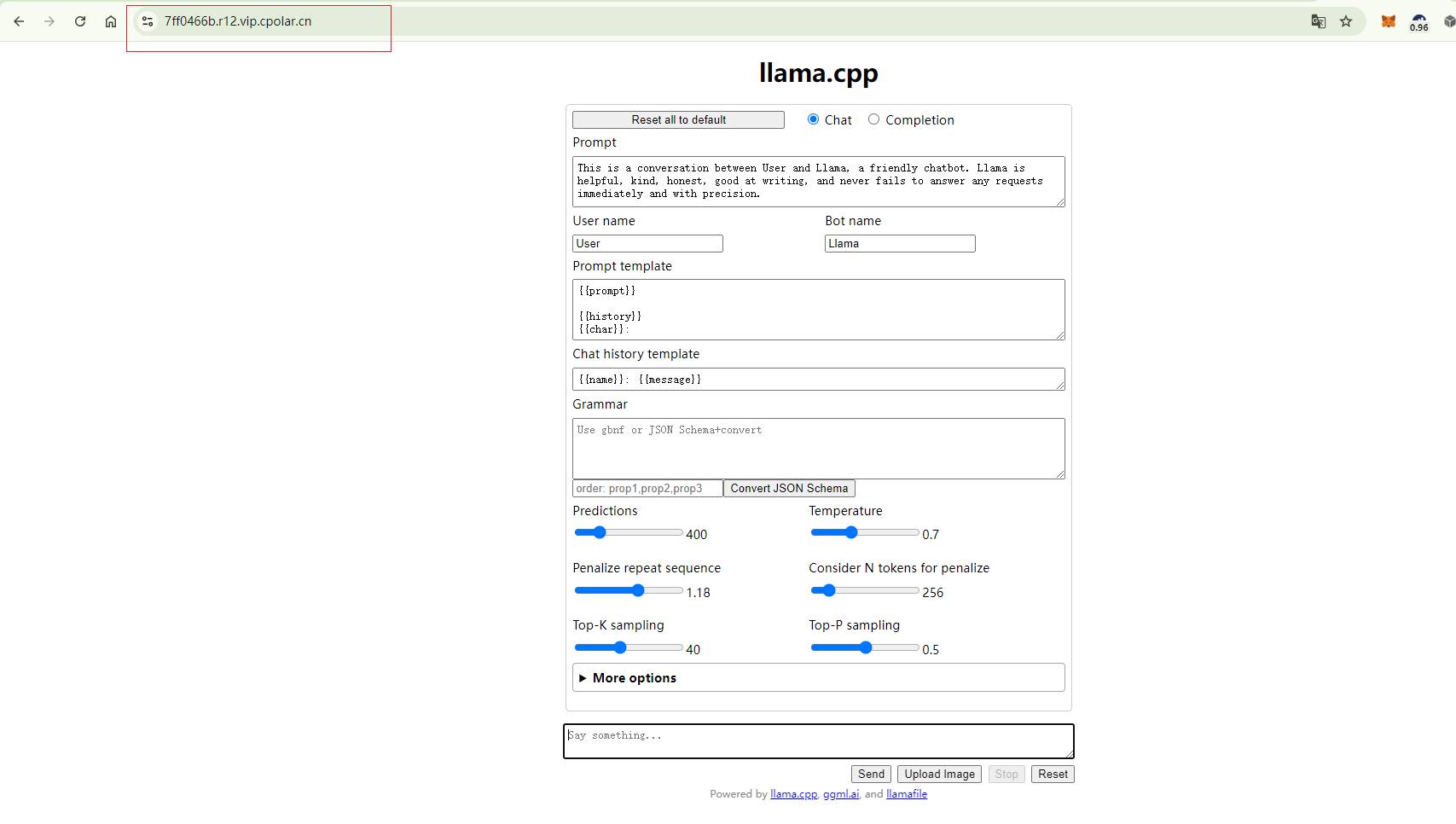Adjust the Top-K sampling slider
This screenshot has width=1456, height=824.
(x=629, y=647)
